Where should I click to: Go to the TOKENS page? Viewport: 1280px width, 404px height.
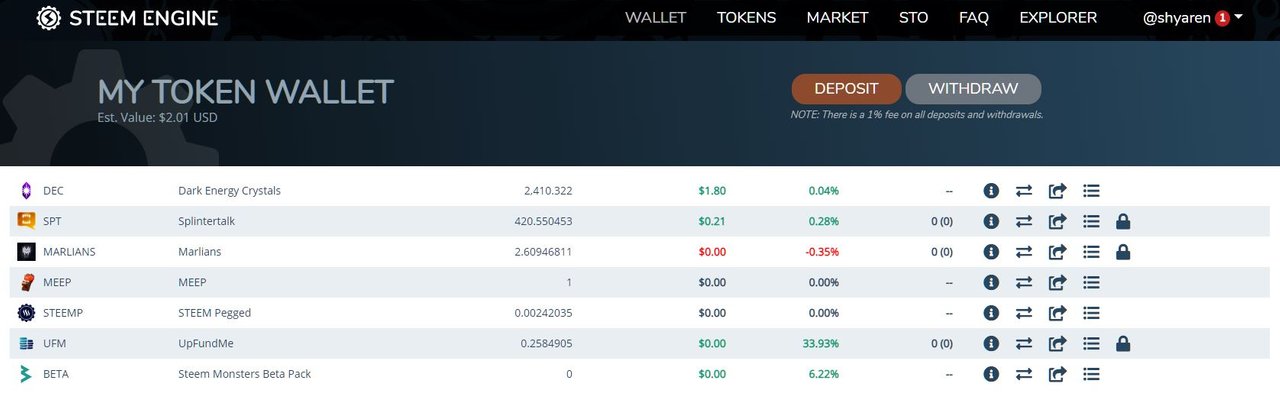(746, 18)
